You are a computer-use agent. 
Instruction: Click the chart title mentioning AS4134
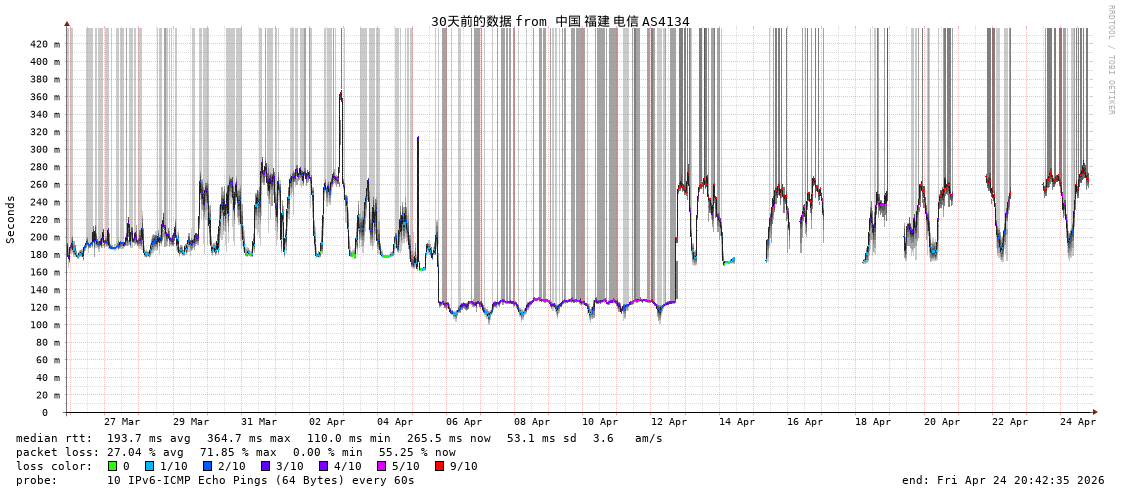click(560, 21)
